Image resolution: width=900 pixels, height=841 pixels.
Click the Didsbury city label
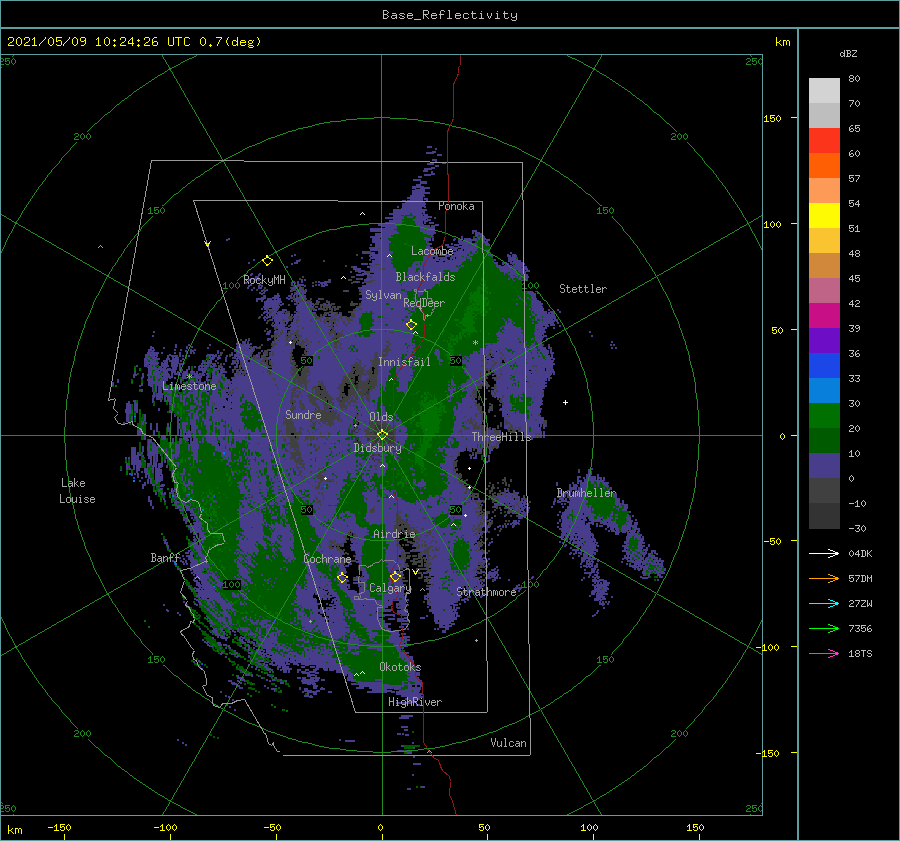377,448
